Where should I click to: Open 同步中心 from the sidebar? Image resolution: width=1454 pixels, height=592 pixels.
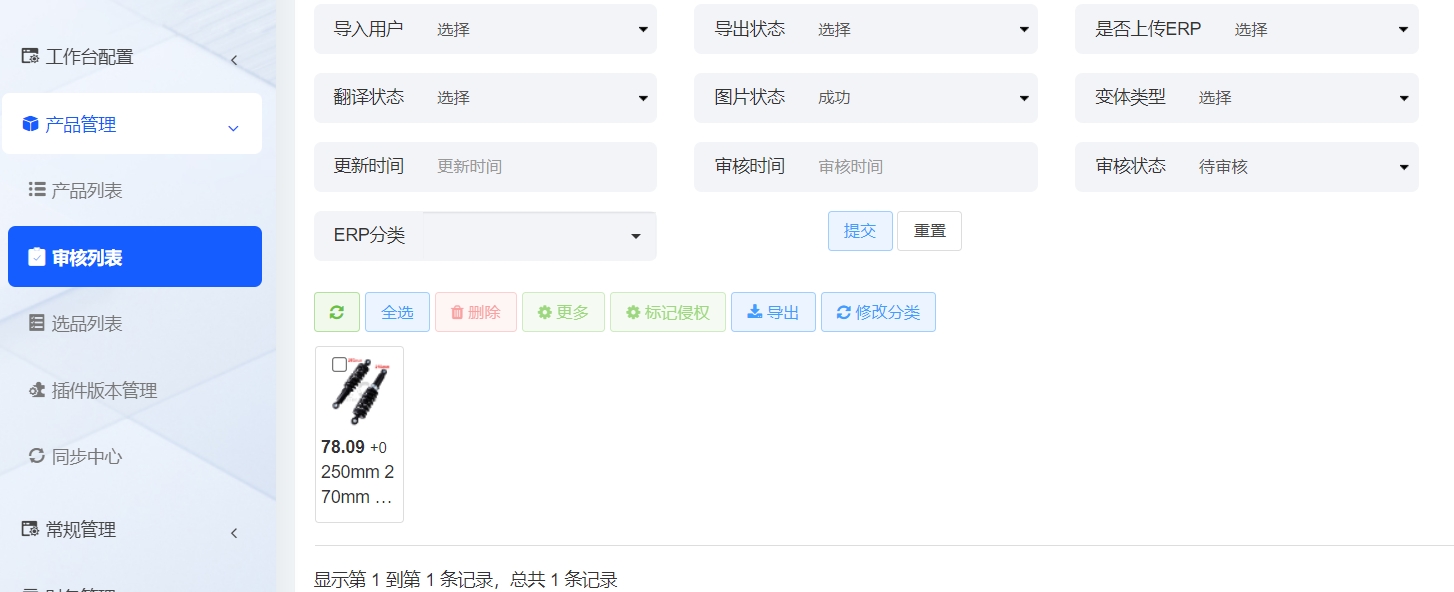click(87, 456)
